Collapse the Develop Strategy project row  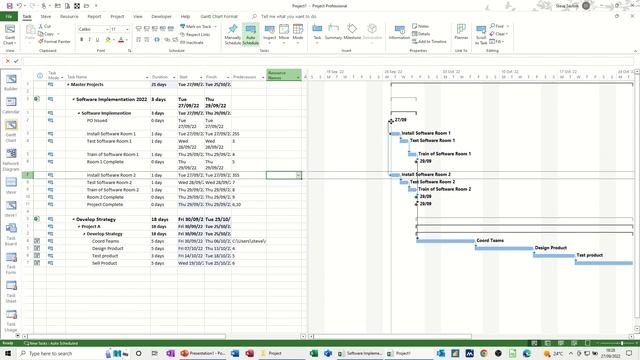[x=73, y=219]
